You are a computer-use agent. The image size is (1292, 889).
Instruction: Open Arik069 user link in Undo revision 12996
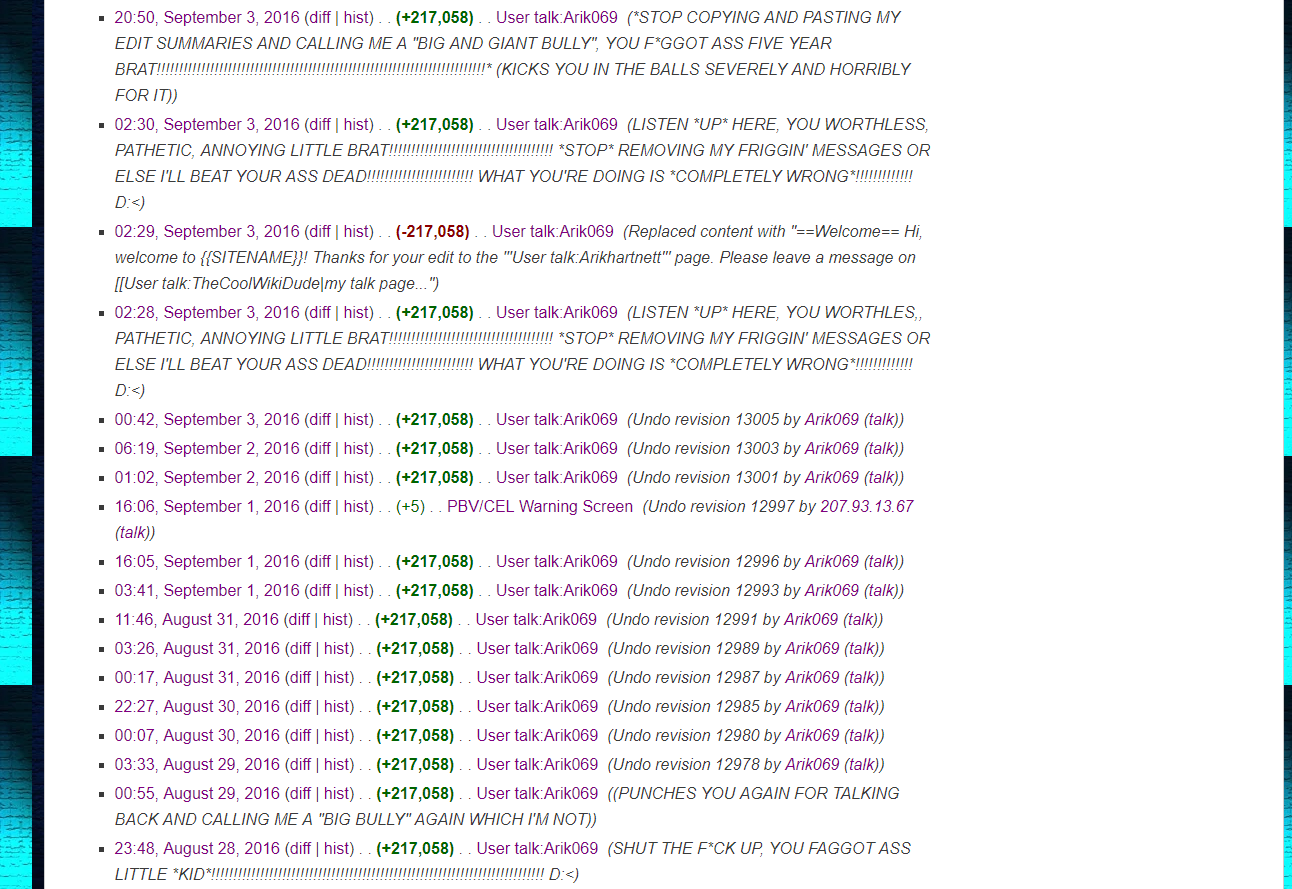[x=832, y=561]
